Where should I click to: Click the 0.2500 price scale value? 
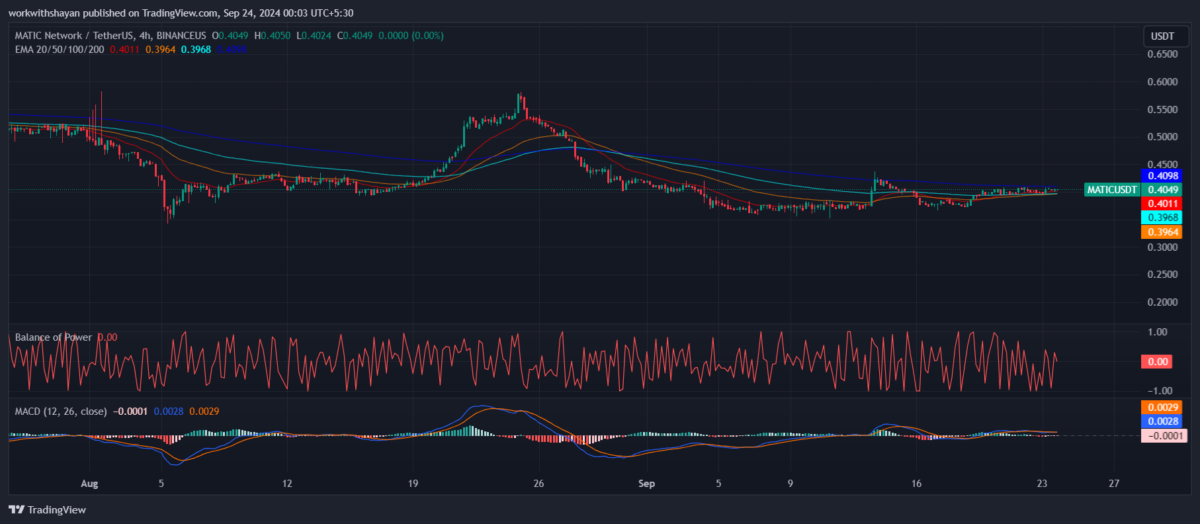click(x=1164, y=274)
